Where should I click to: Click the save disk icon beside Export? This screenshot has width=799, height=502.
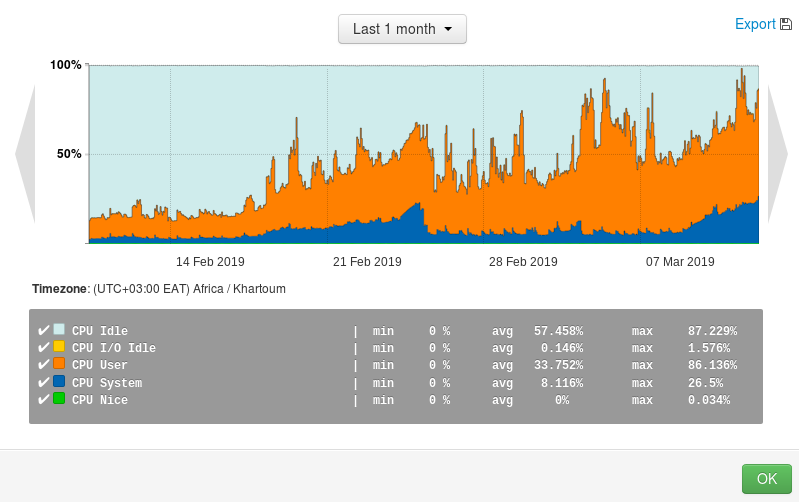786,24
